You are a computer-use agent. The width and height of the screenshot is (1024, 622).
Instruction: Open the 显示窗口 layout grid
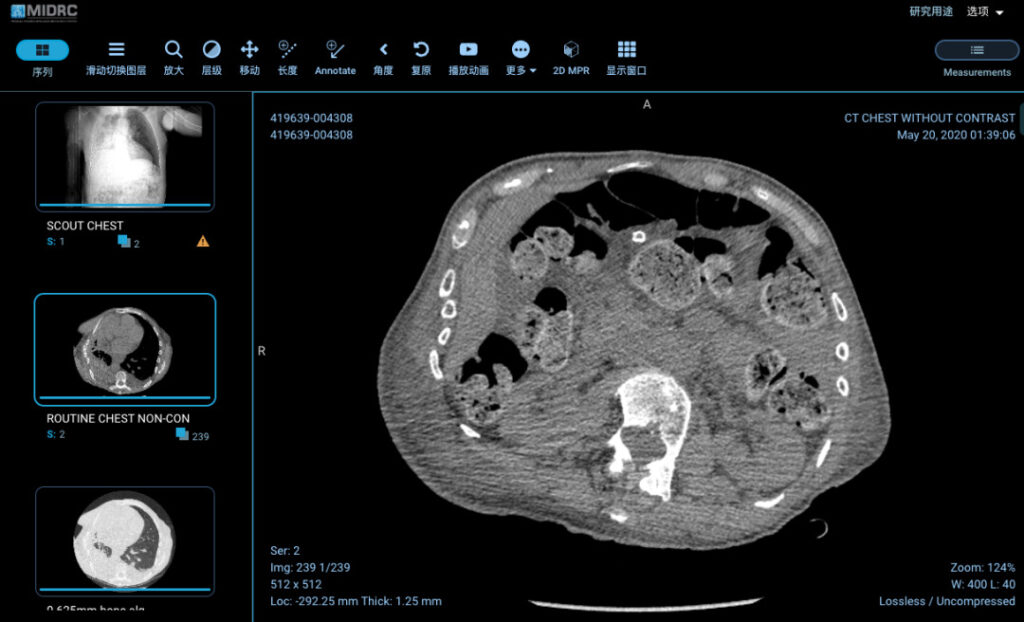(x=626, y=57)
